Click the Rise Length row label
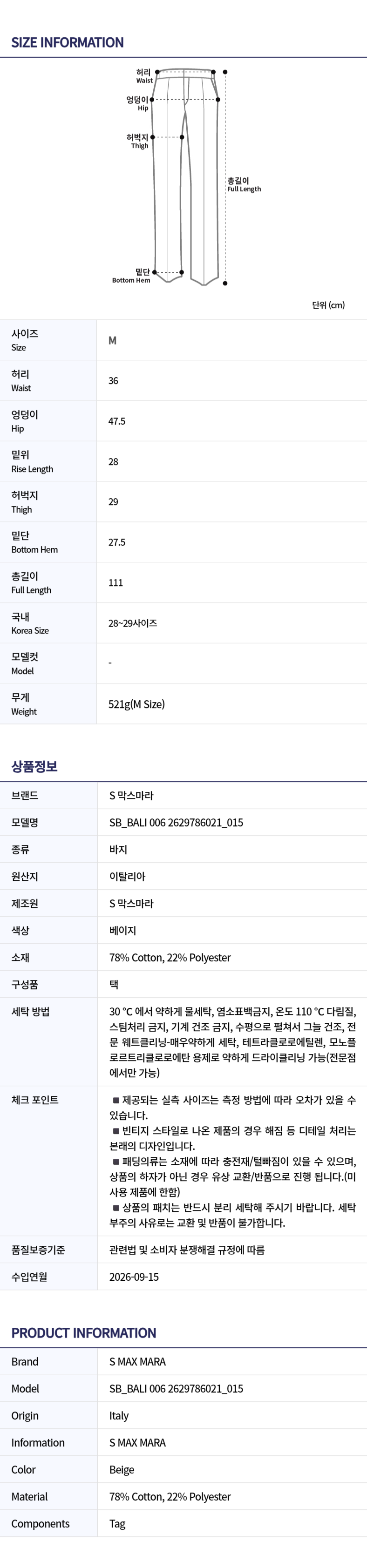This screenshot has width=367, height=1568. coord(32,461)
